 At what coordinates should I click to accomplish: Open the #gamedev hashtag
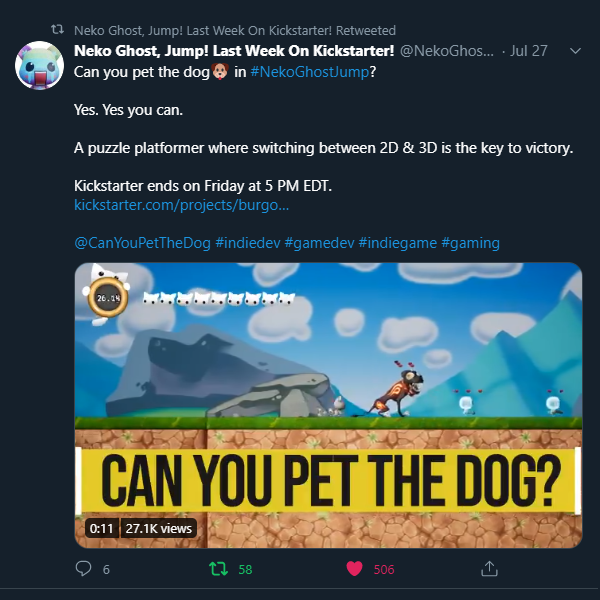[319, 243]
